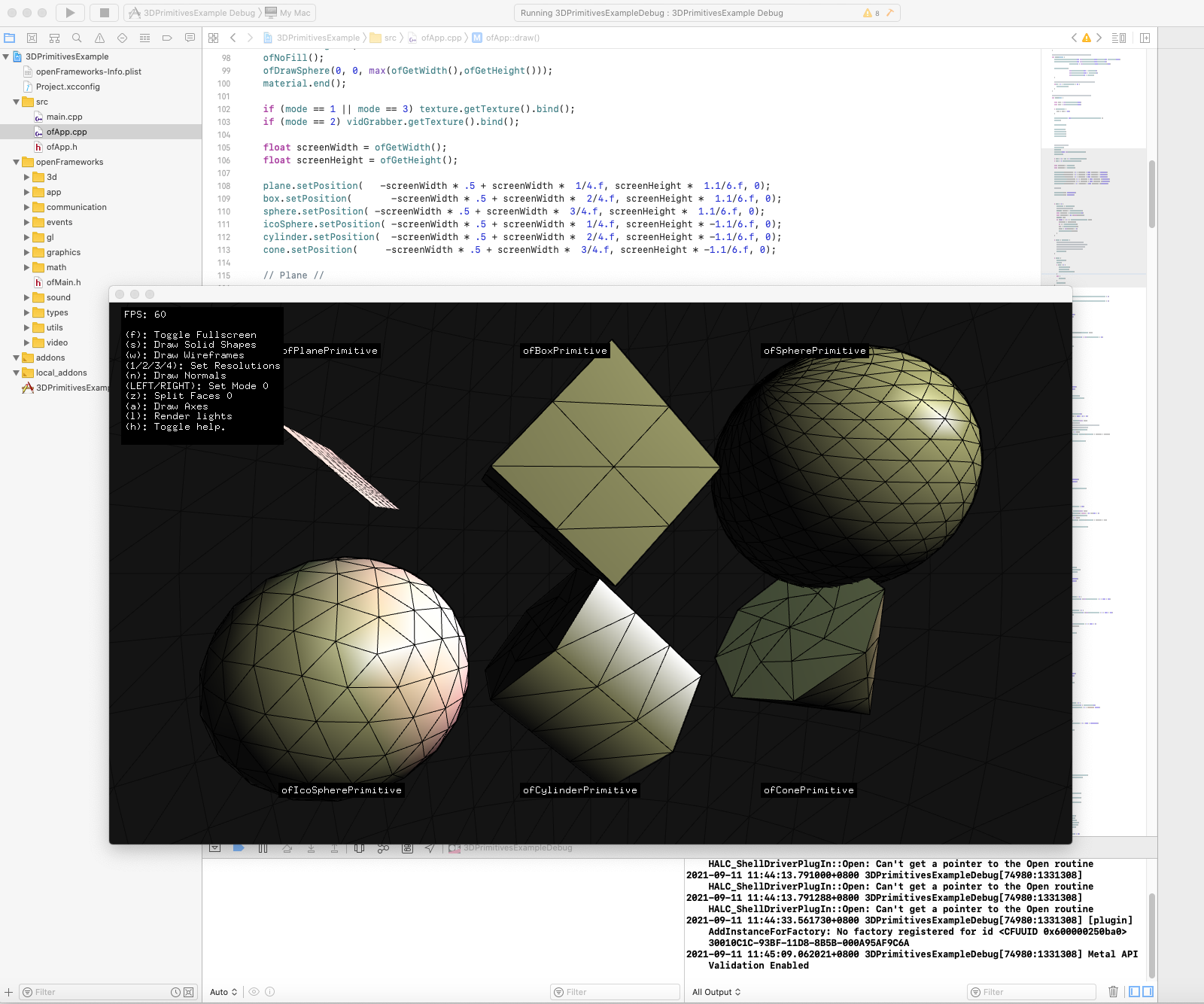Viewport: 1204px width, 1004px height.
Task: Open the Auto variables scope dropdown
Action: [x=223, y=992]
